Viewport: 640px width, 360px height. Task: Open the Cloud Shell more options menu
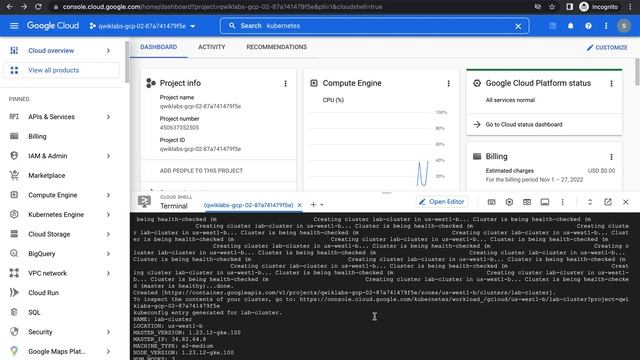(x=562, y=202)
